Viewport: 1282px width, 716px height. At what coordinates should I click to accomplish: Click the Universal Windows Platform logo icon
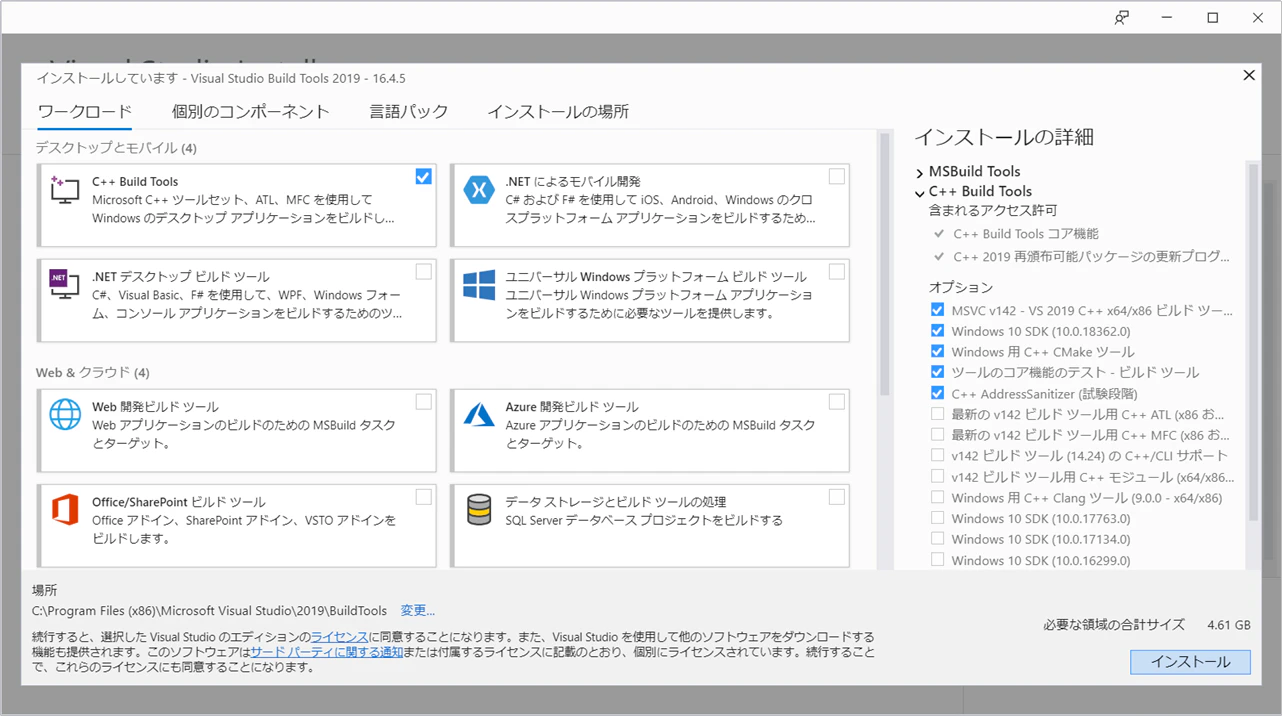coord(479,286)
